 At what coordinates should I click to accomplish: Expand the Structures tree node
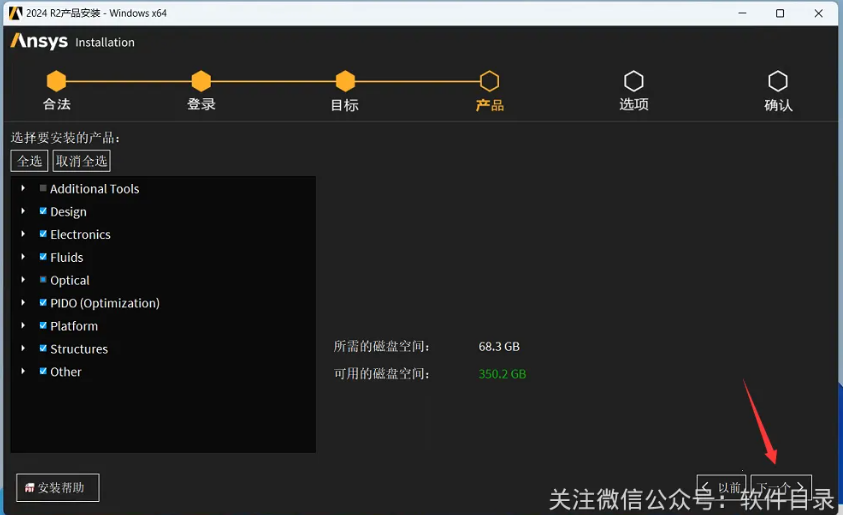coord(23,349)
